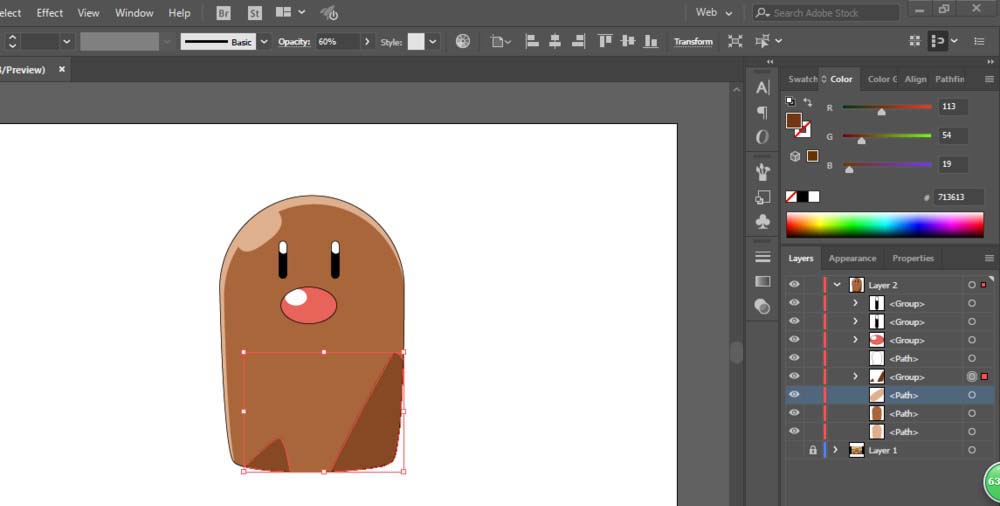Hide Layer 2 with its eye icon

coord(794,285)
